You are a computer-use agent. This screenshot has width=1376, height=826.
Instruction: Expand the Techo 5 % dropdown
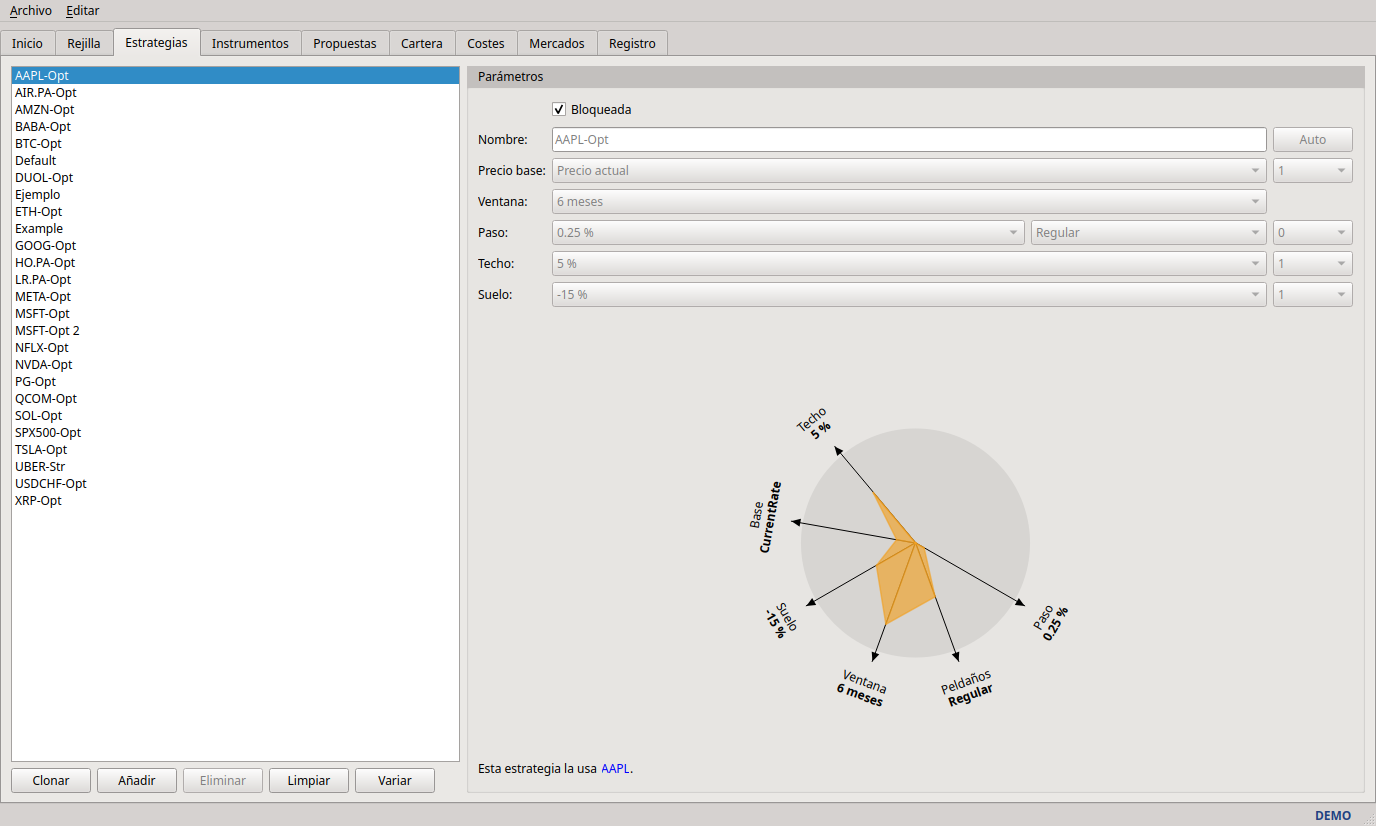pyautogui.click(x=909, y=263)
